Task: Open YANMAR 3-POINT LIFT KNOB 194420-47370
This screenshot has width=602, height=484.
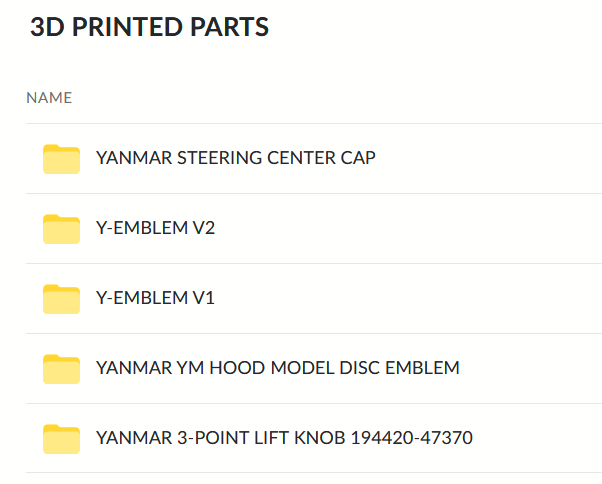Action: click(284, 438)
